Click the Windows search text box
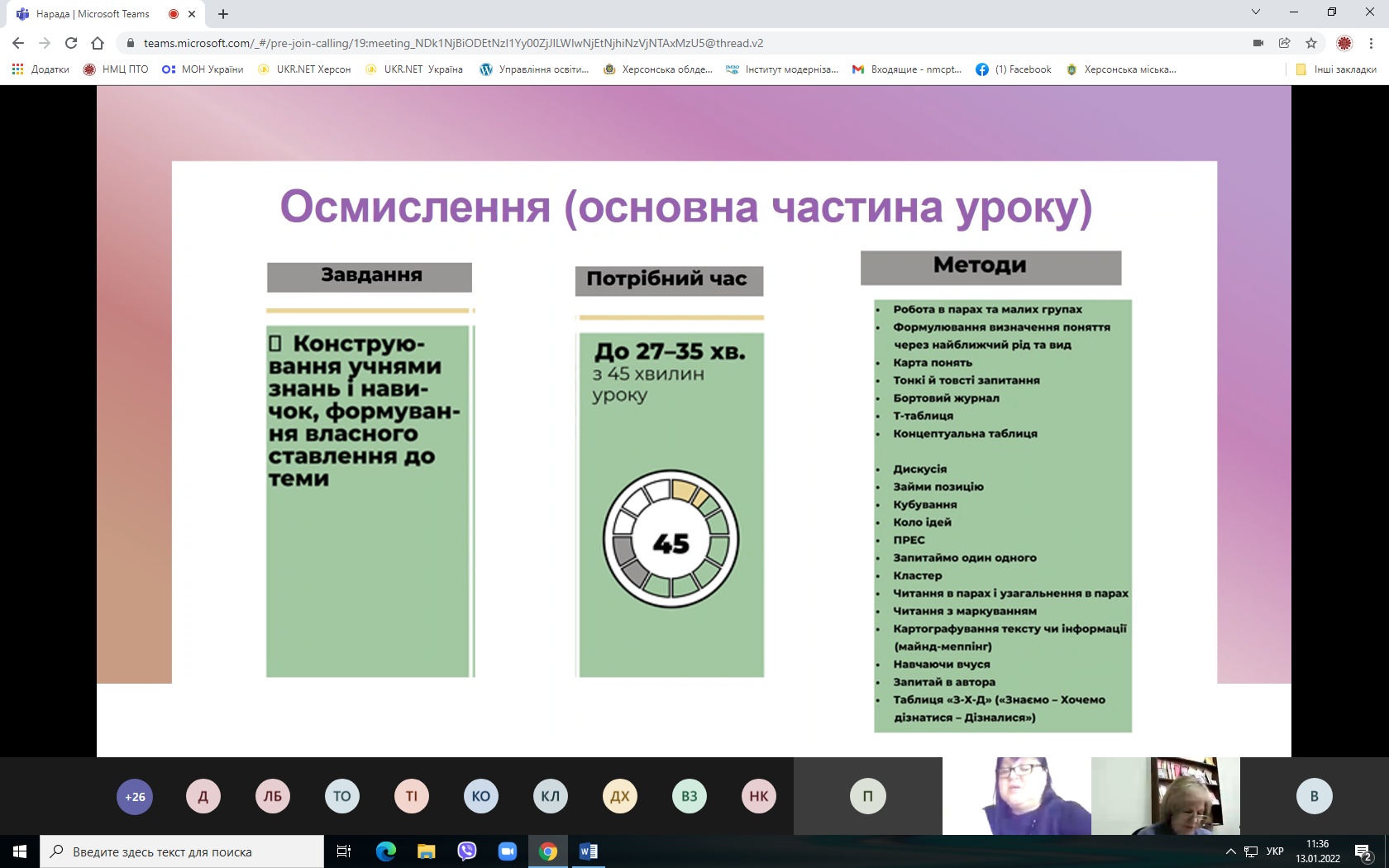 [x=182, y=851]
